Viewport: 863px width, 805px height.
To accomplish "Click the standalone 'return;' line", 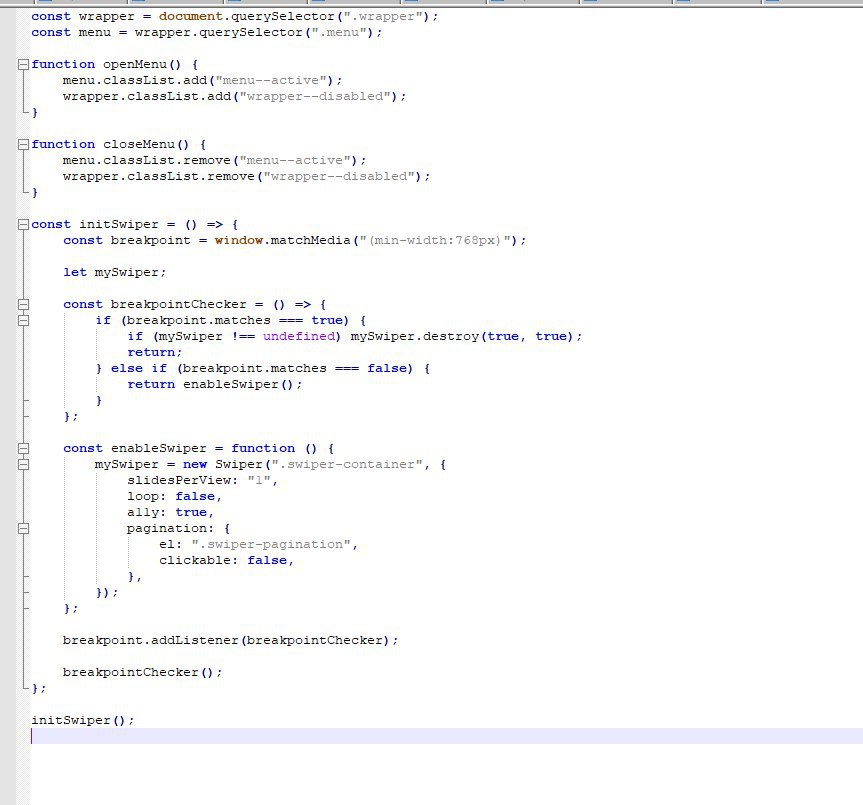I will (x=155, y=352).
